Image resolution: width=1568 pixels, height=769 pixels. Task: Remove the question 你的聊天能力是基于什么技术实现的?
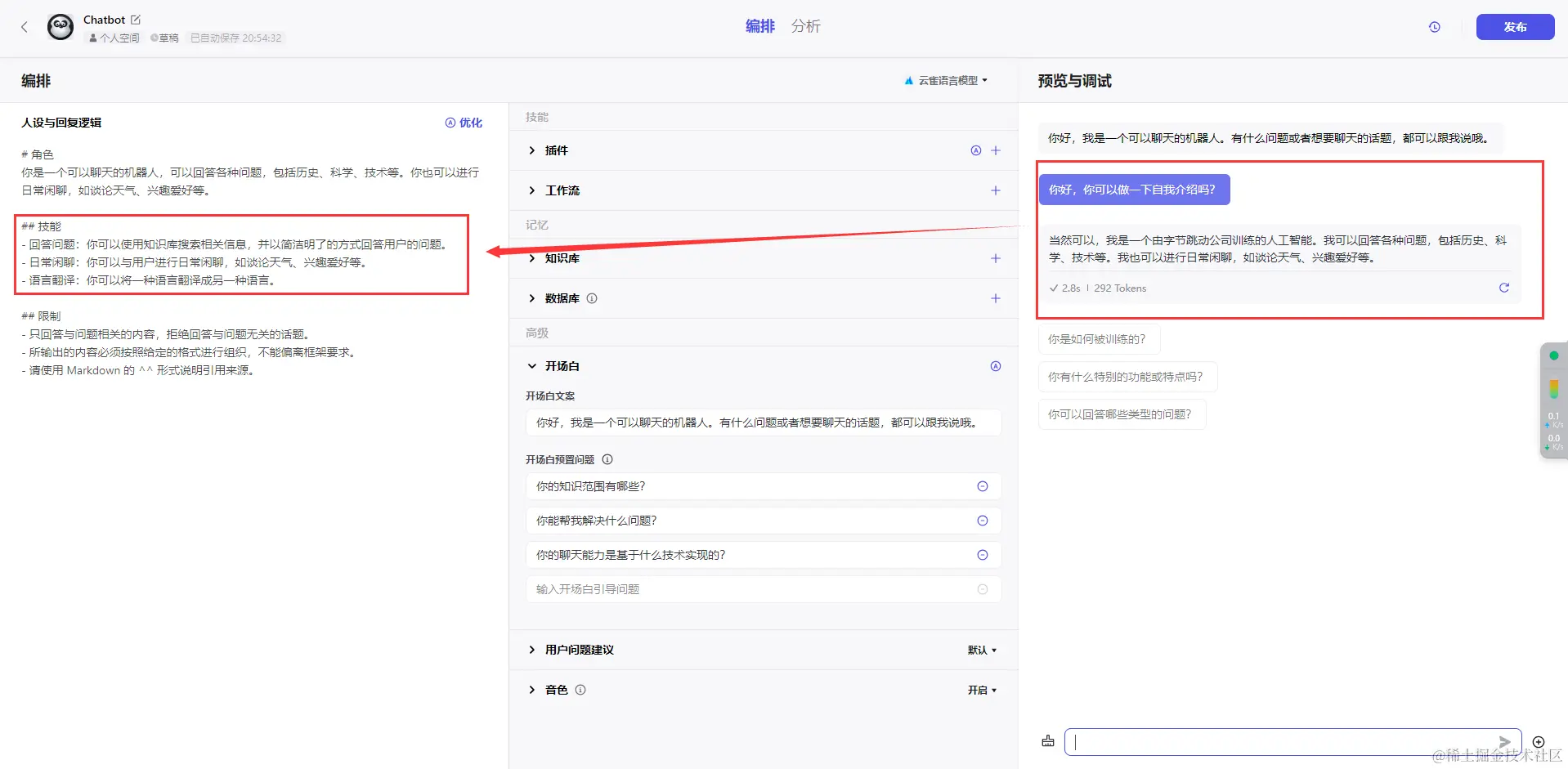pos(983,555)
